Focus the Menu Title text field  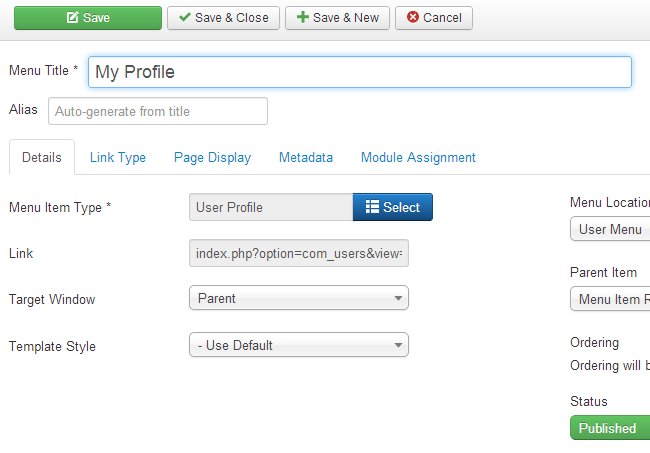tap(360, 72)
